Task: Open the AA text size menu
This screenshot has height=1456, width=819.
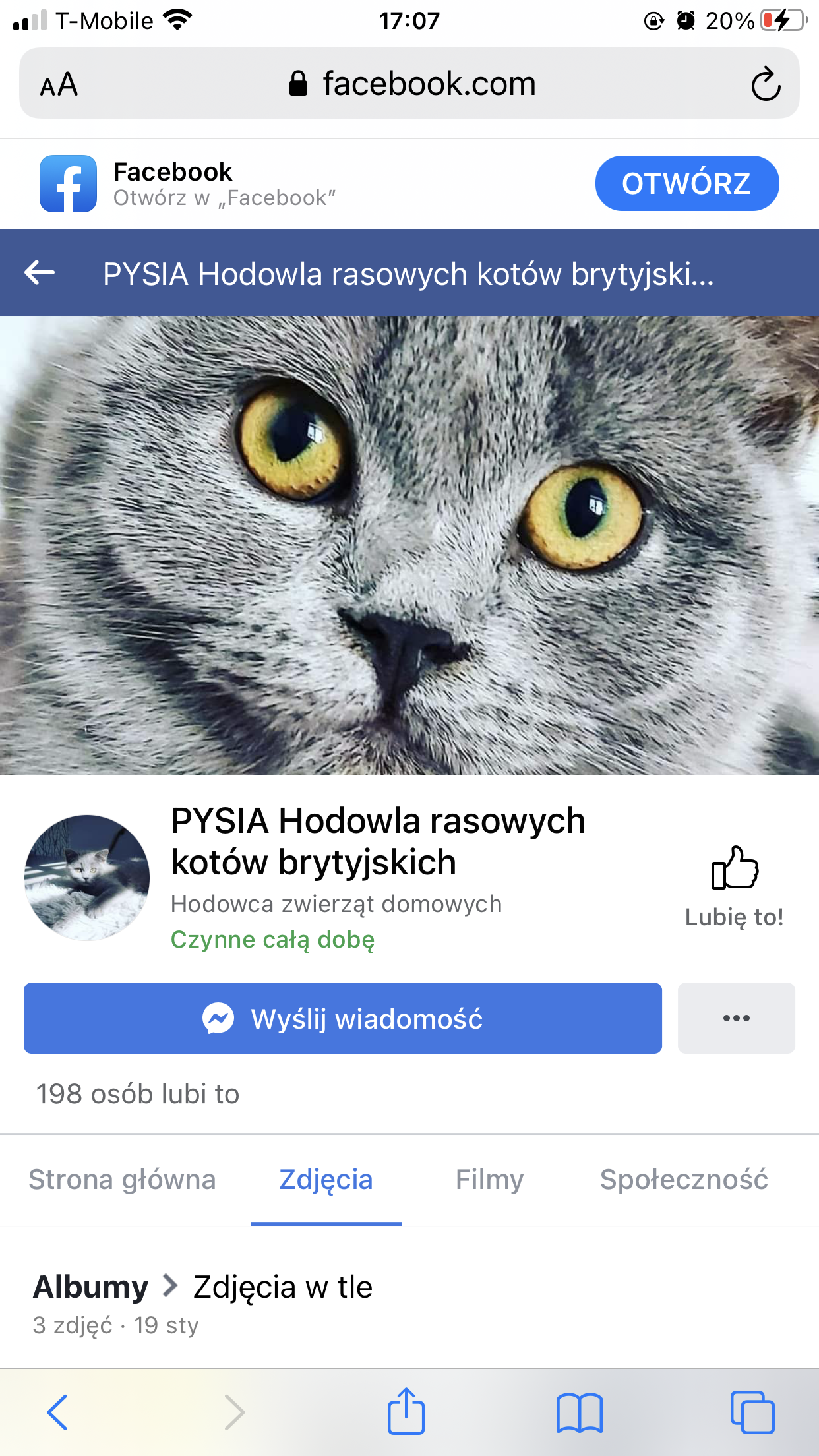Action: click(x=59, y=84)
